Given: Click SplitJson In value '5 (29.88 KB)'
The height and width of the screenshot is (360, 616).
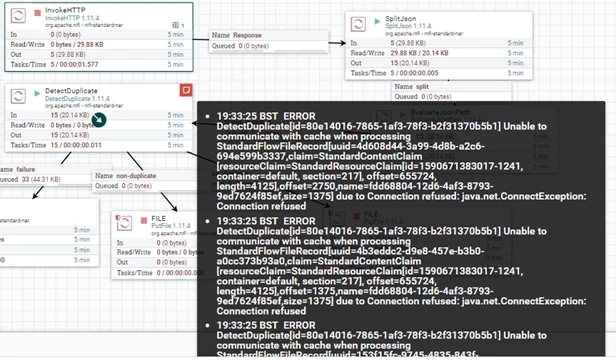Looking at the screenshot, I should pos(408,43).
